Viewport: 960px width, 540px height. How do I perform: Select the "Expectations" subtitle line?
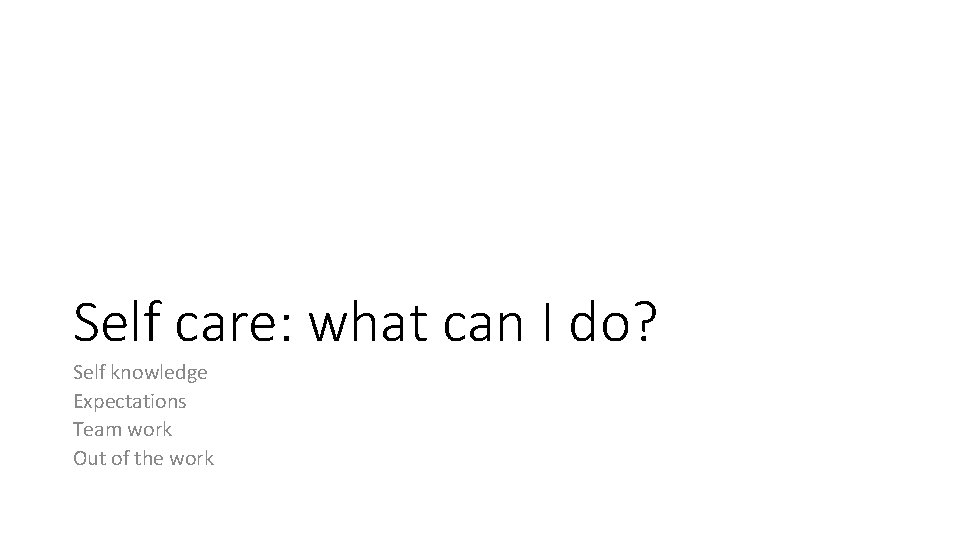(x=129, y=401)
